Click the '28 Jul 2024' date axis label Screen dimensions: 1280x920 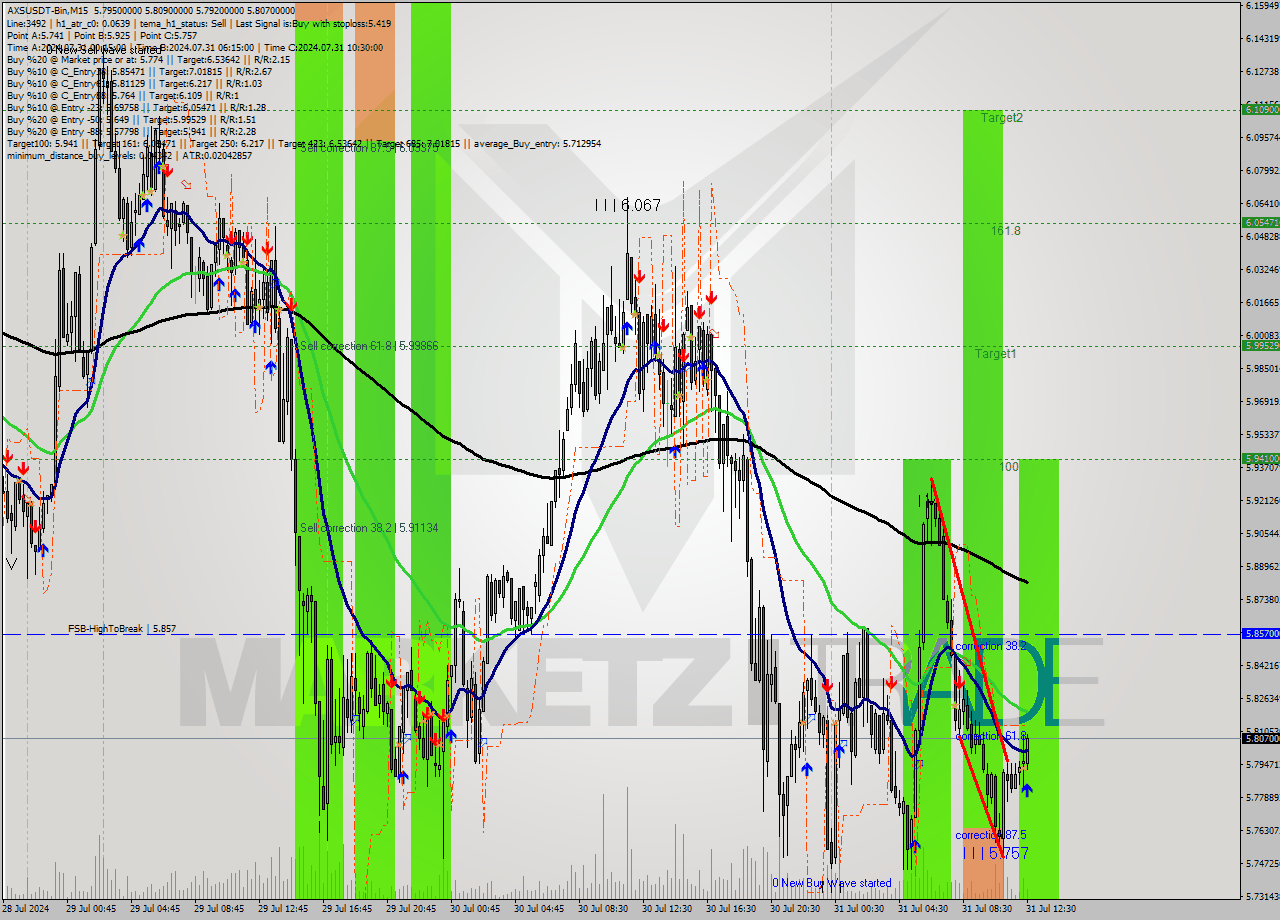(x=25, y=909)
